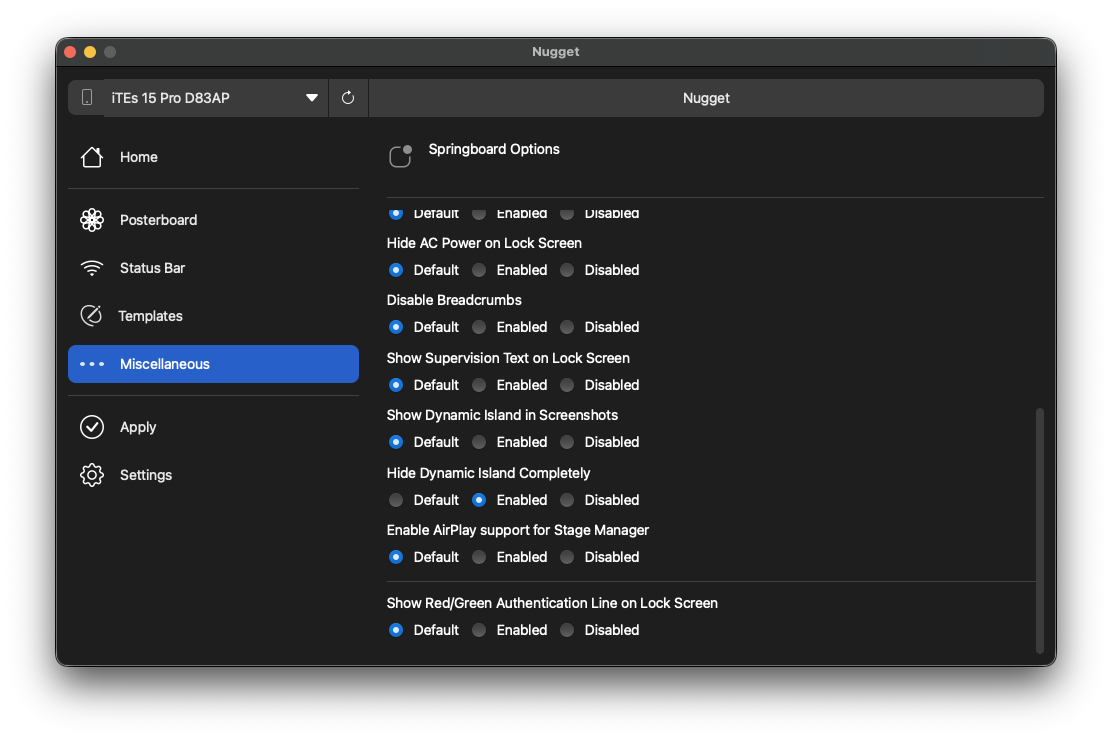Click the Nugget title bar button

[706, 98]
